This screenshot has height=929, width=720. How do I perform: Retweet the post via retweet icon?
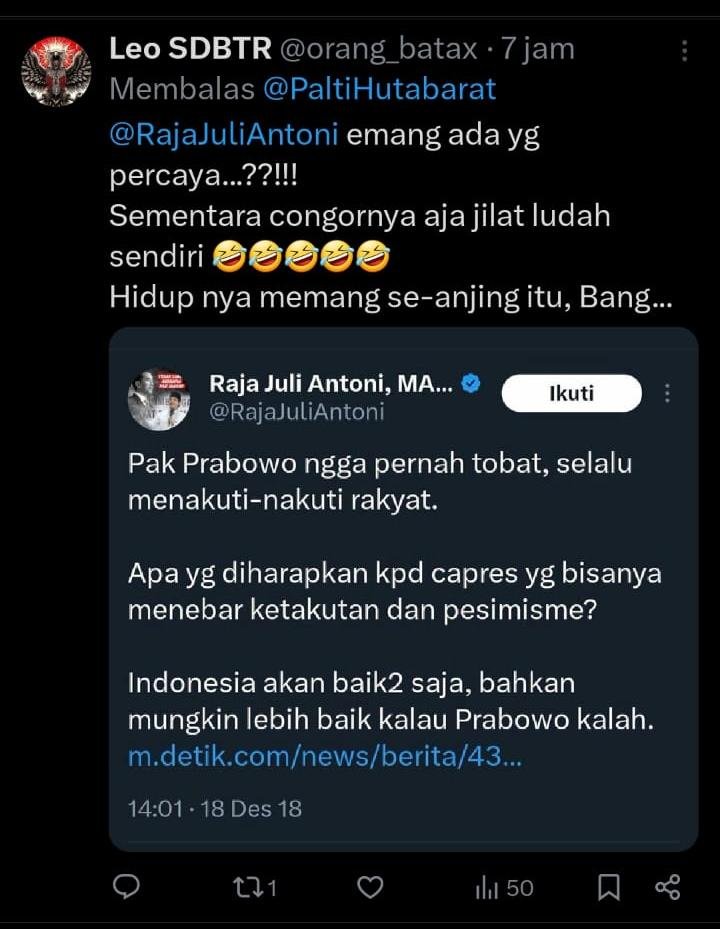pos(255,888)
